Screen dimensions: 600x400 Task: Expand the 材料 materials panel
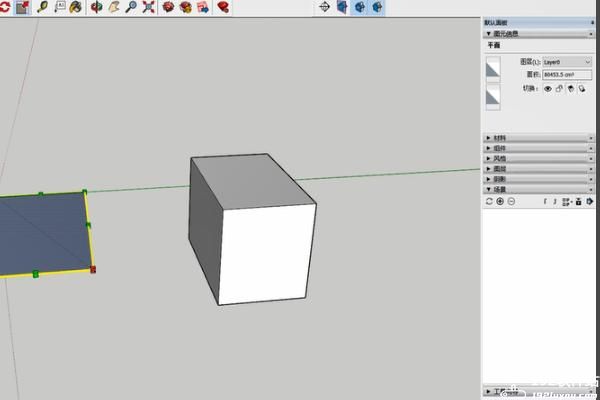[489, 138]
